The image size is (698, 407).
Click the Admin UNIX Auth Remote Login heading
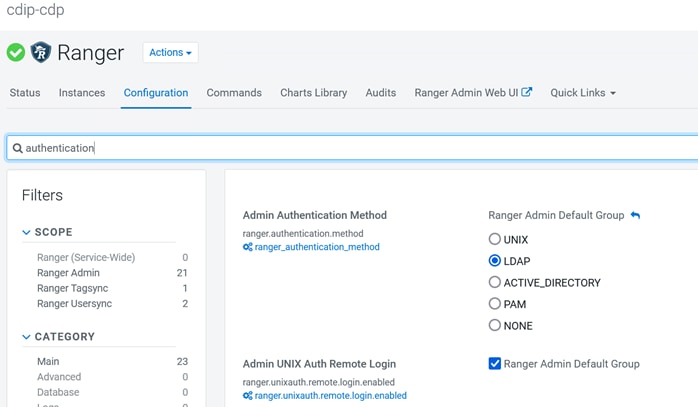point(319,364)
